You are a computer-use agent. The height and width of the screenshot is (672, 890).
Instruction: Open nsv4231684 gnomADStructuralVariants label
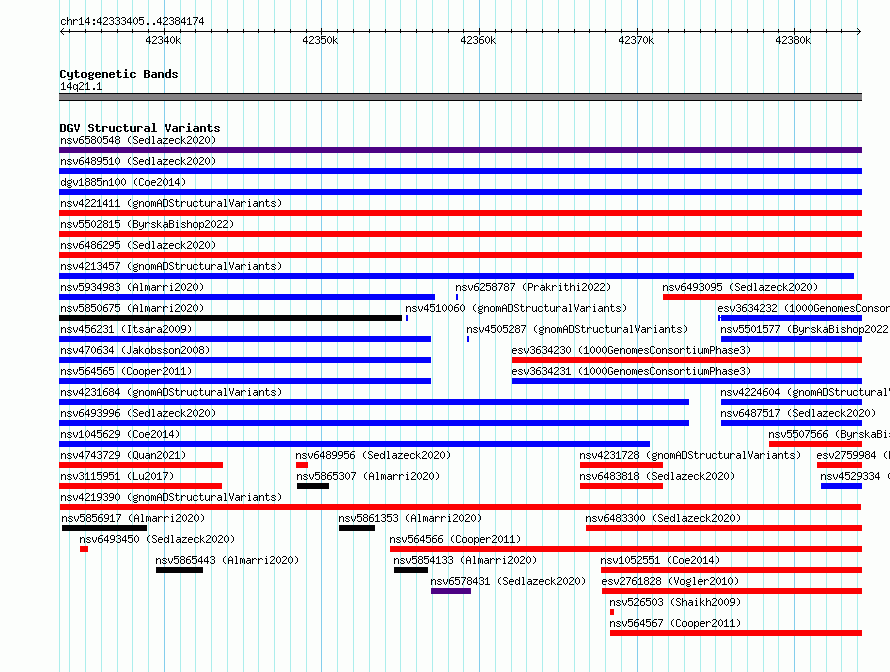tap(171, 392)
